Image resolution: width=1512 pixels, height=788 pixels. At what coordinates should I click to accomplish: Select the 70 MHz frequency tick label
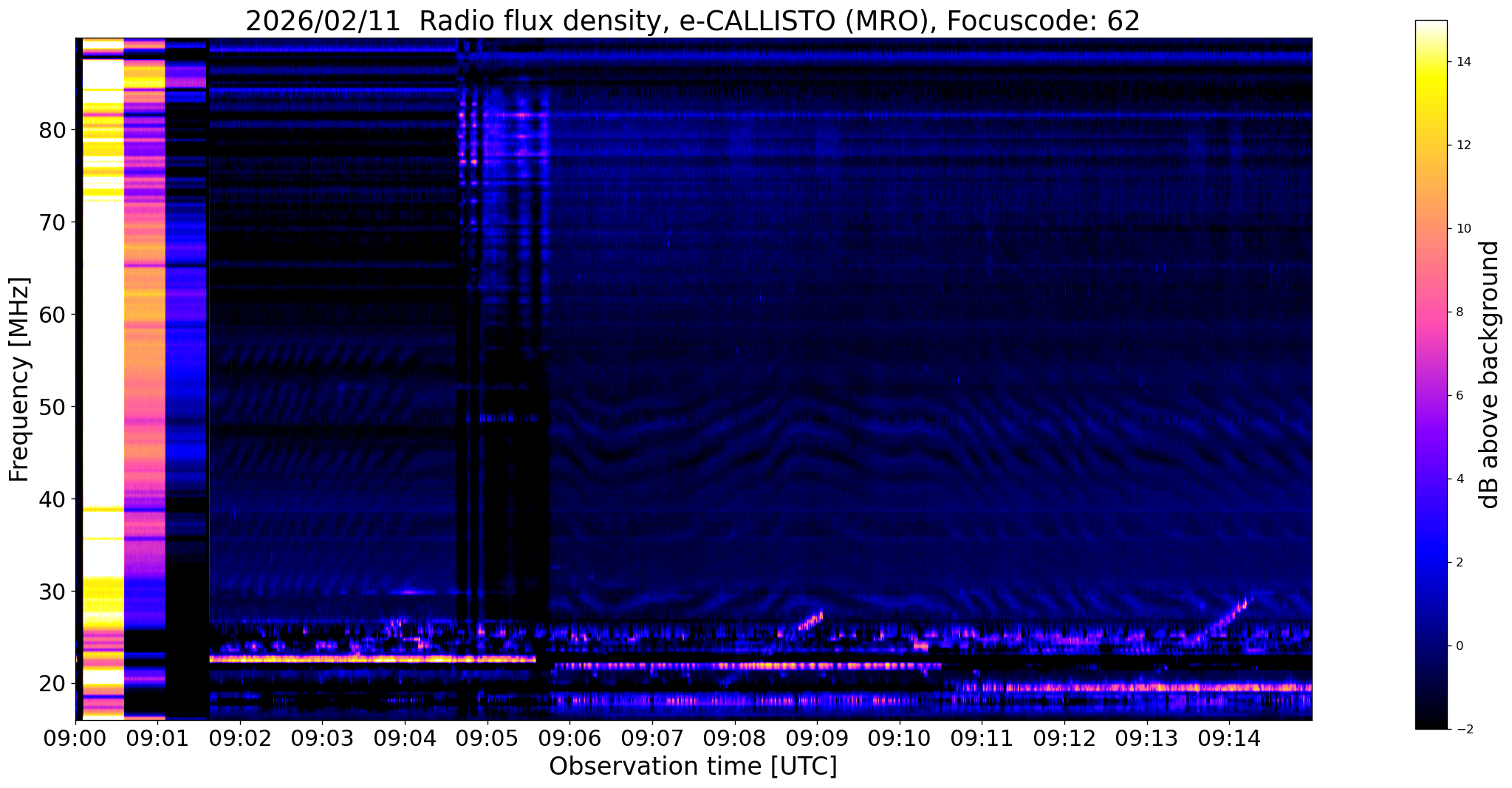(52, 222)
